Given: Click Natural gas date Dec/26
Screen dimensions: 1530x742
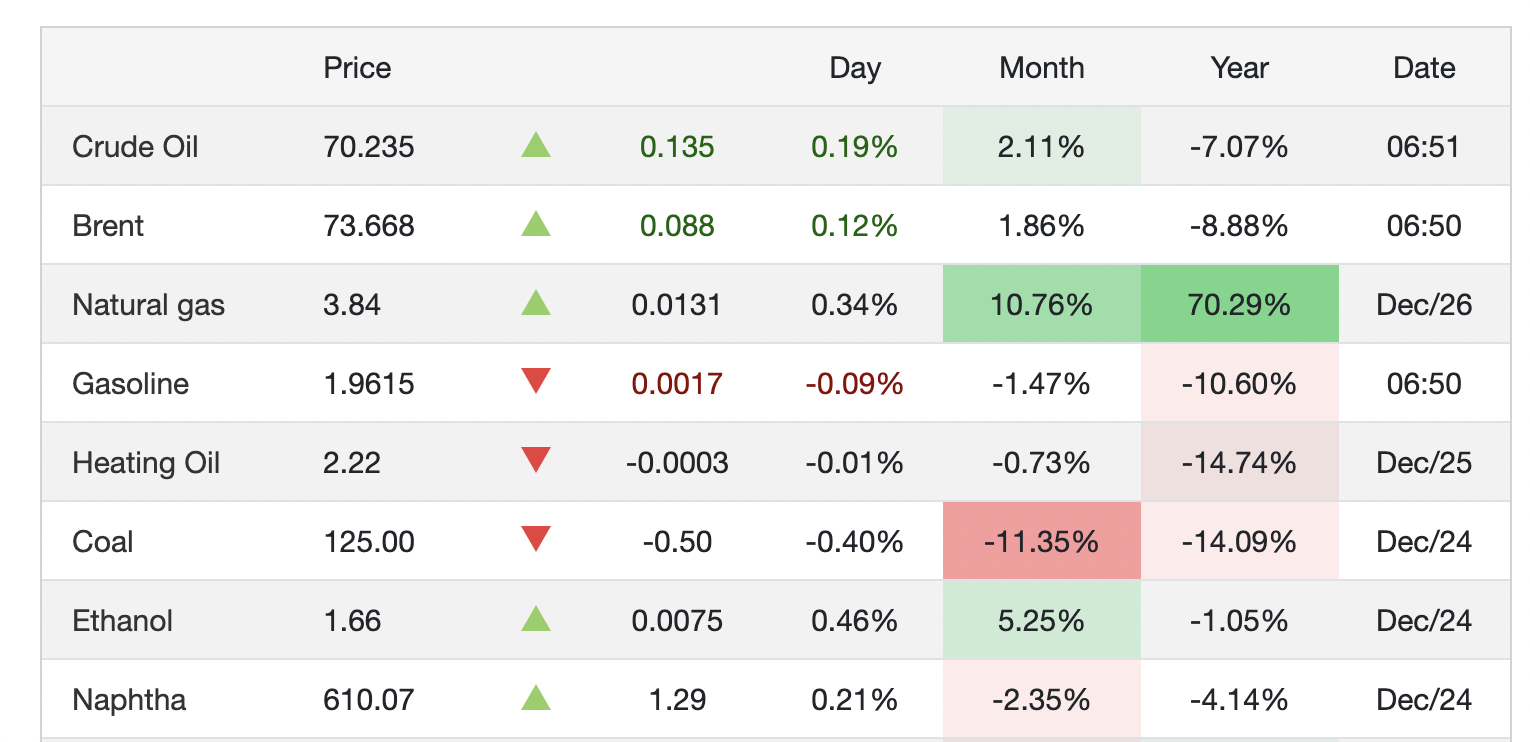Looking at the screenshot, I should pos(1424,305).
